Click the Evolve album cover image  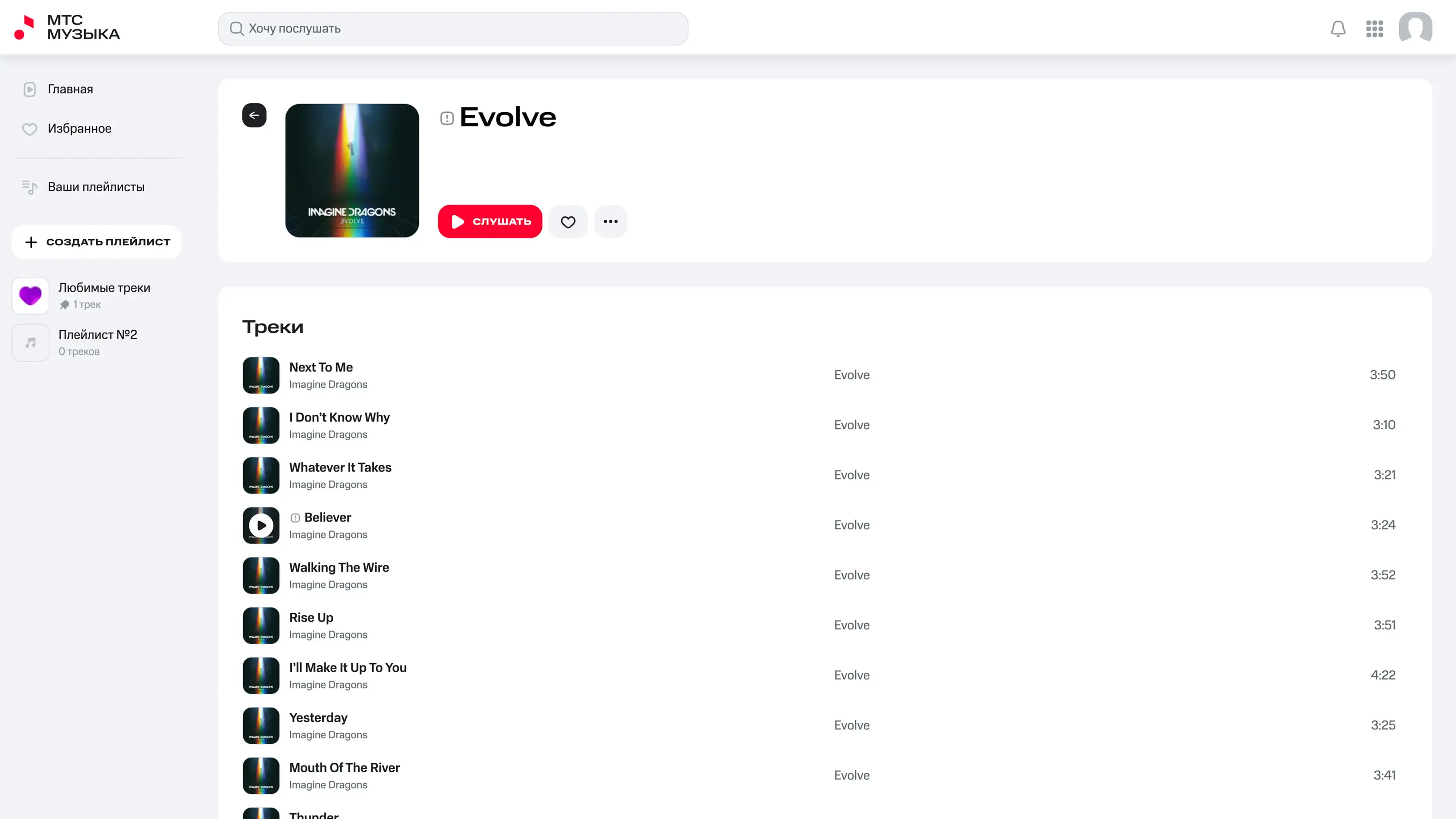tap(352, 170)
